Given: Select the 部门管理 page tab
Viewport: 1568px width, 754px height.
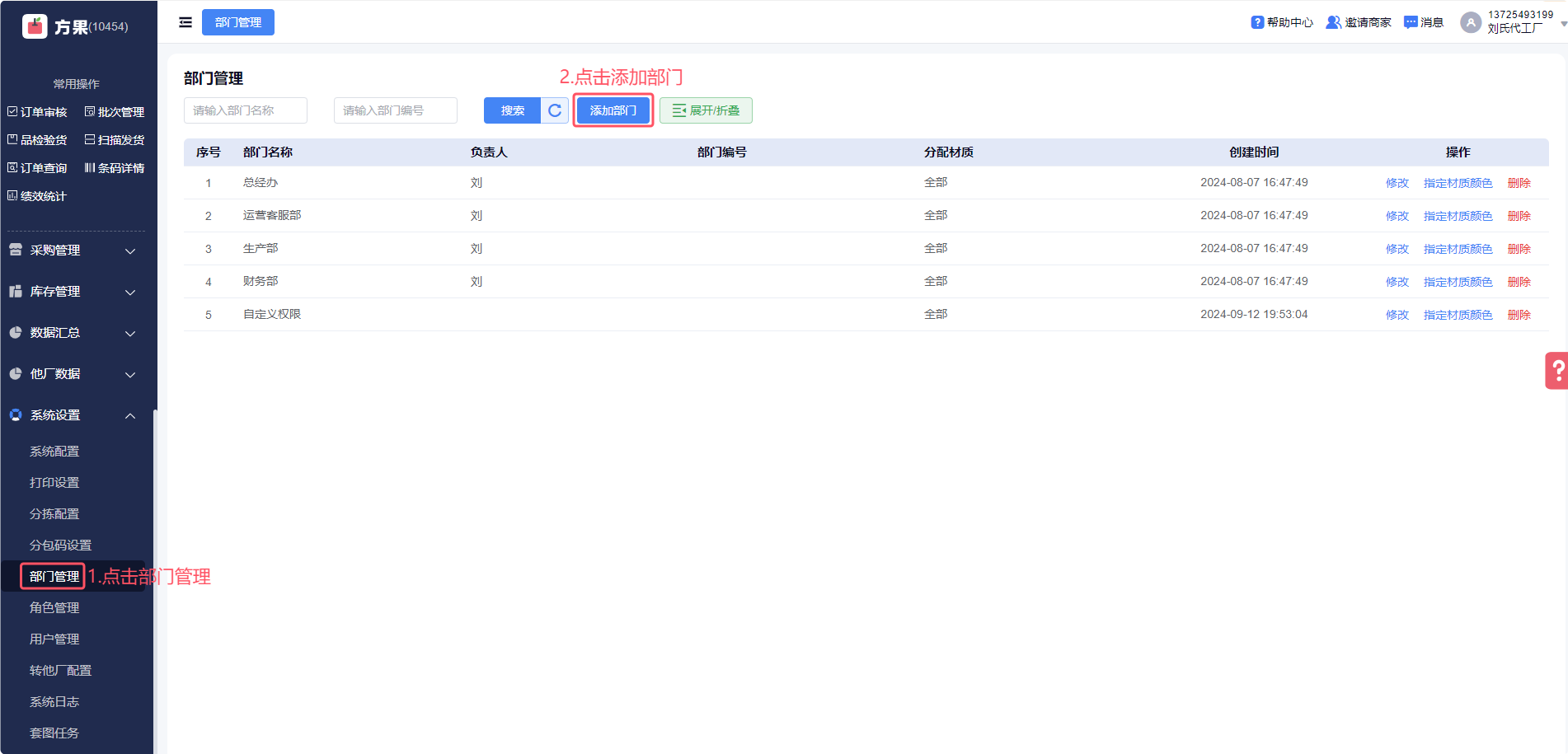Looking at the screenshot, I should 238,22.
